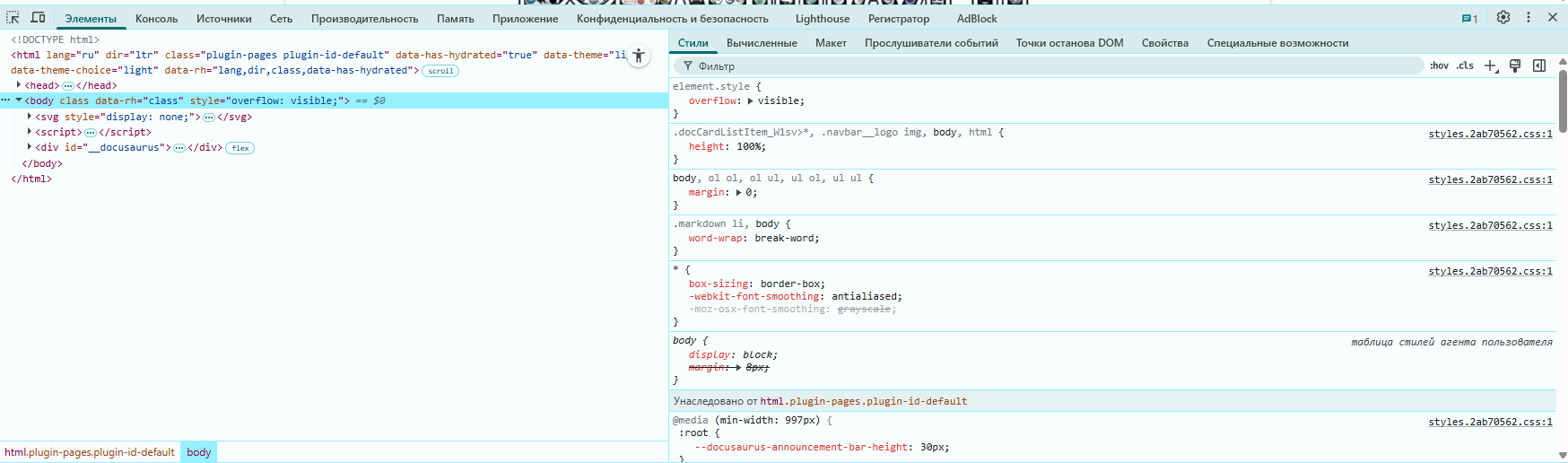Image resolution: width=1568 pixels, height=463 pixels.
Task: Open styles.2ab70562.css:1 link for height rule
Action: click(1490, 134)
